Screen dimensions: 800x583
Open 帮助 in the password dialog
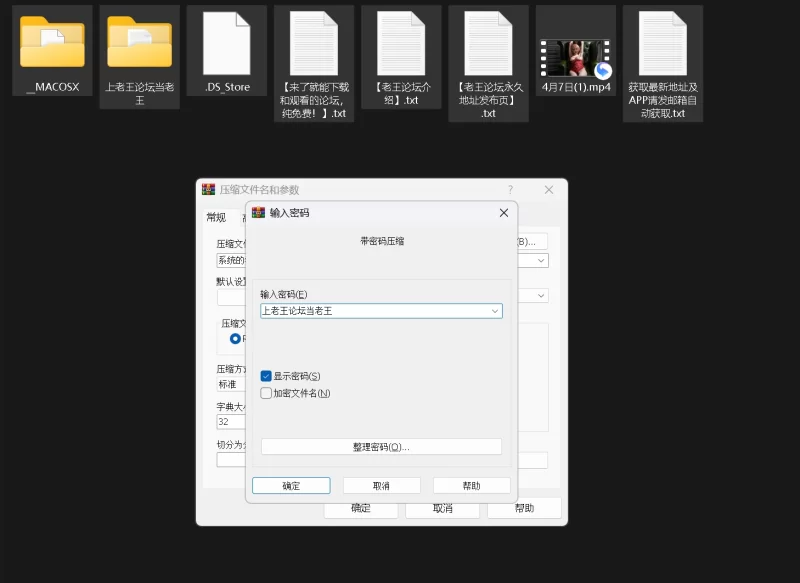pyautogui.click(x=471, y=486)
